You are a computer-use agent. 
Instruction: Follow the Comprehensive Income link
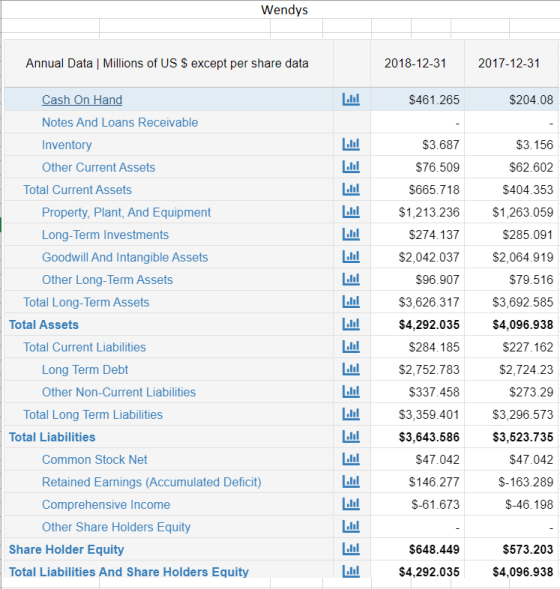point(106,504)
